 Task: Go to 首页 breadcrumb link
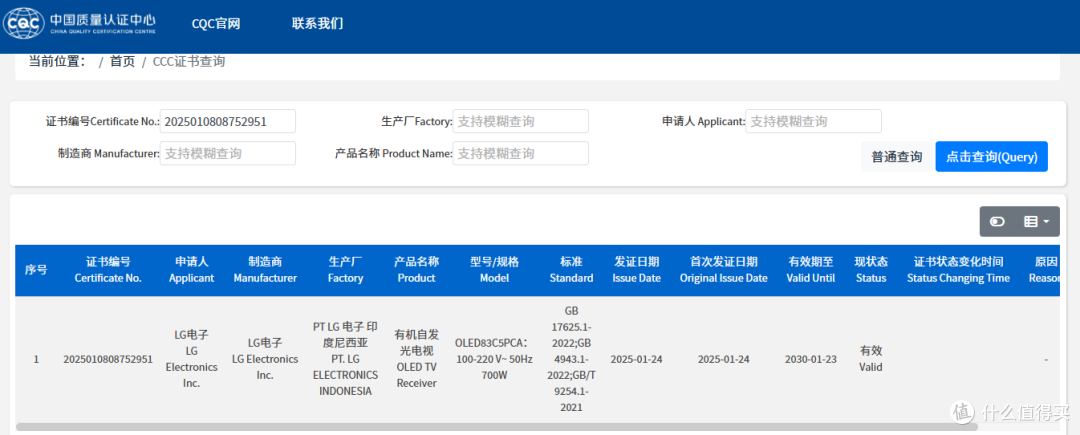pyautogui.click(x=122, y=61)
